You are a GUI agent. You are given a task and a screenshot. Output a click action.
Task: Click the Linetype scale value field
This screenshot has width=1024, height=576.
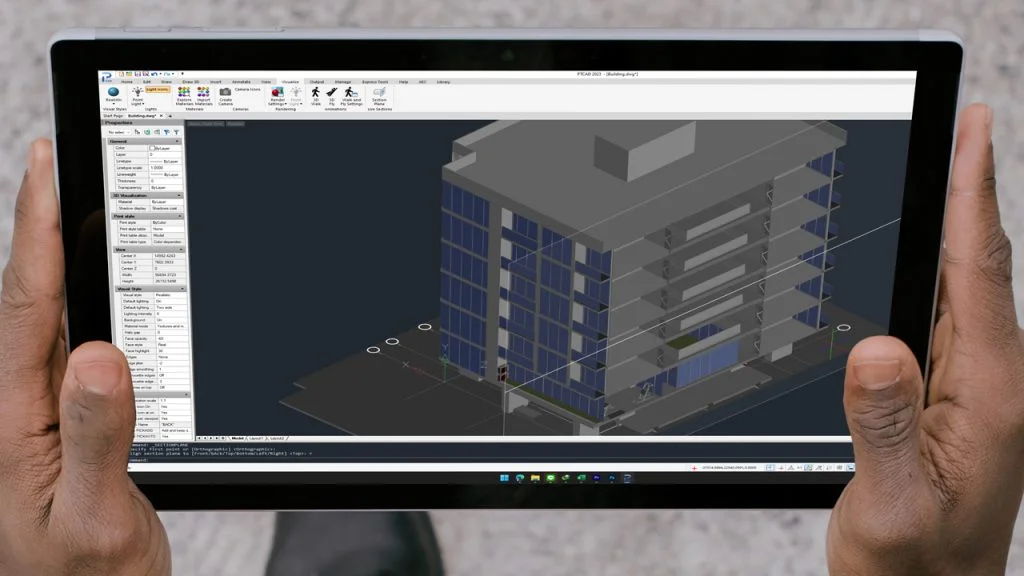166,168
